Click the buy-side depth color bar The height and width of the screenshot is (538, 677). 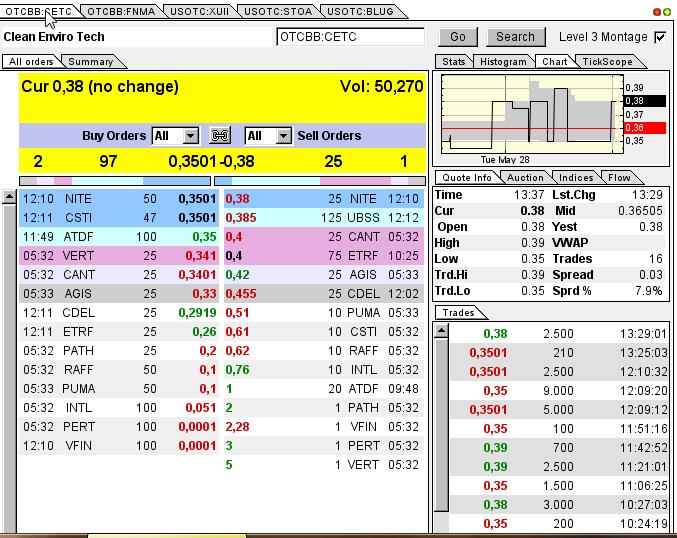pos(115,180)
